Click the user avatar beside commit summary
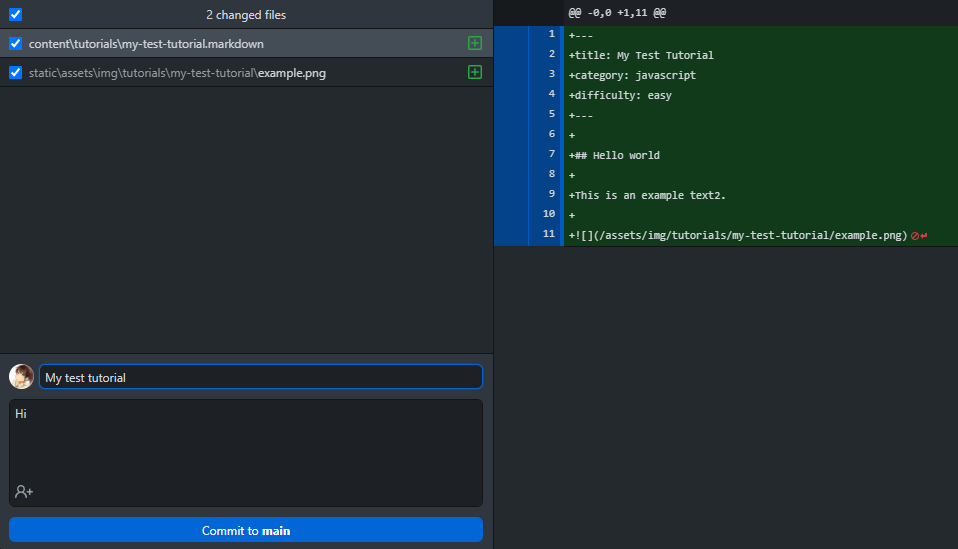 (x=21, y=377)
